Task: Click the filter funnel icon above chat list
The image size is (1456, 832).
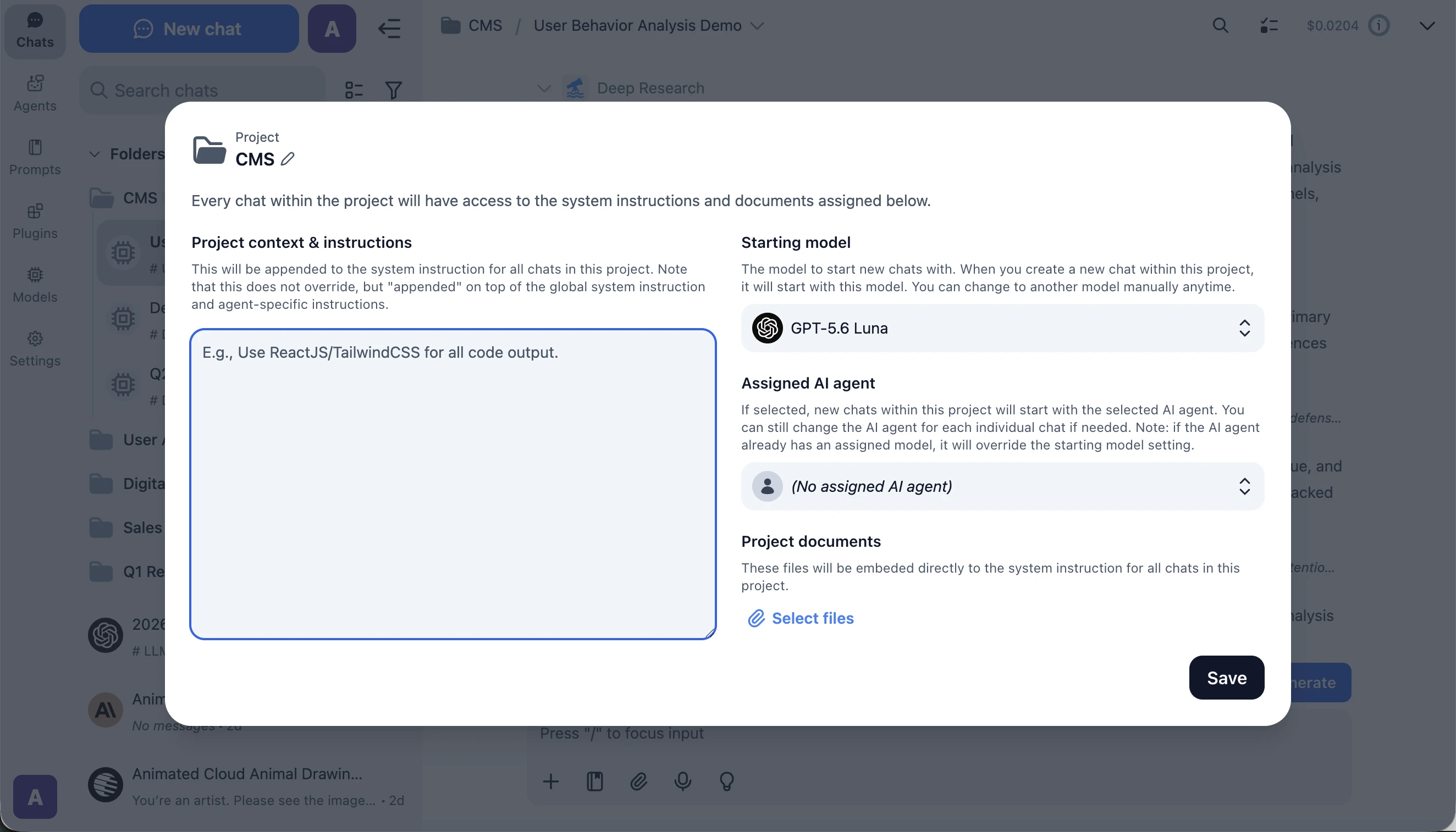Action: click(x=393, y=90)
